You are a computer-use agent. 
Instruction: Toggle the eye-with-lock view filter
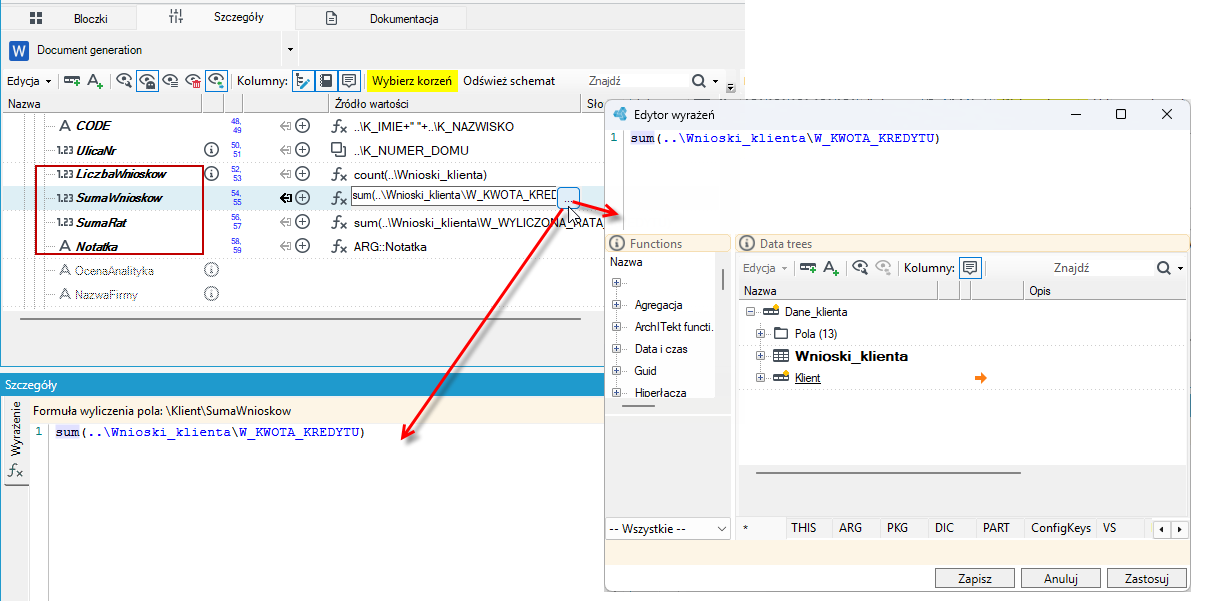147,81
